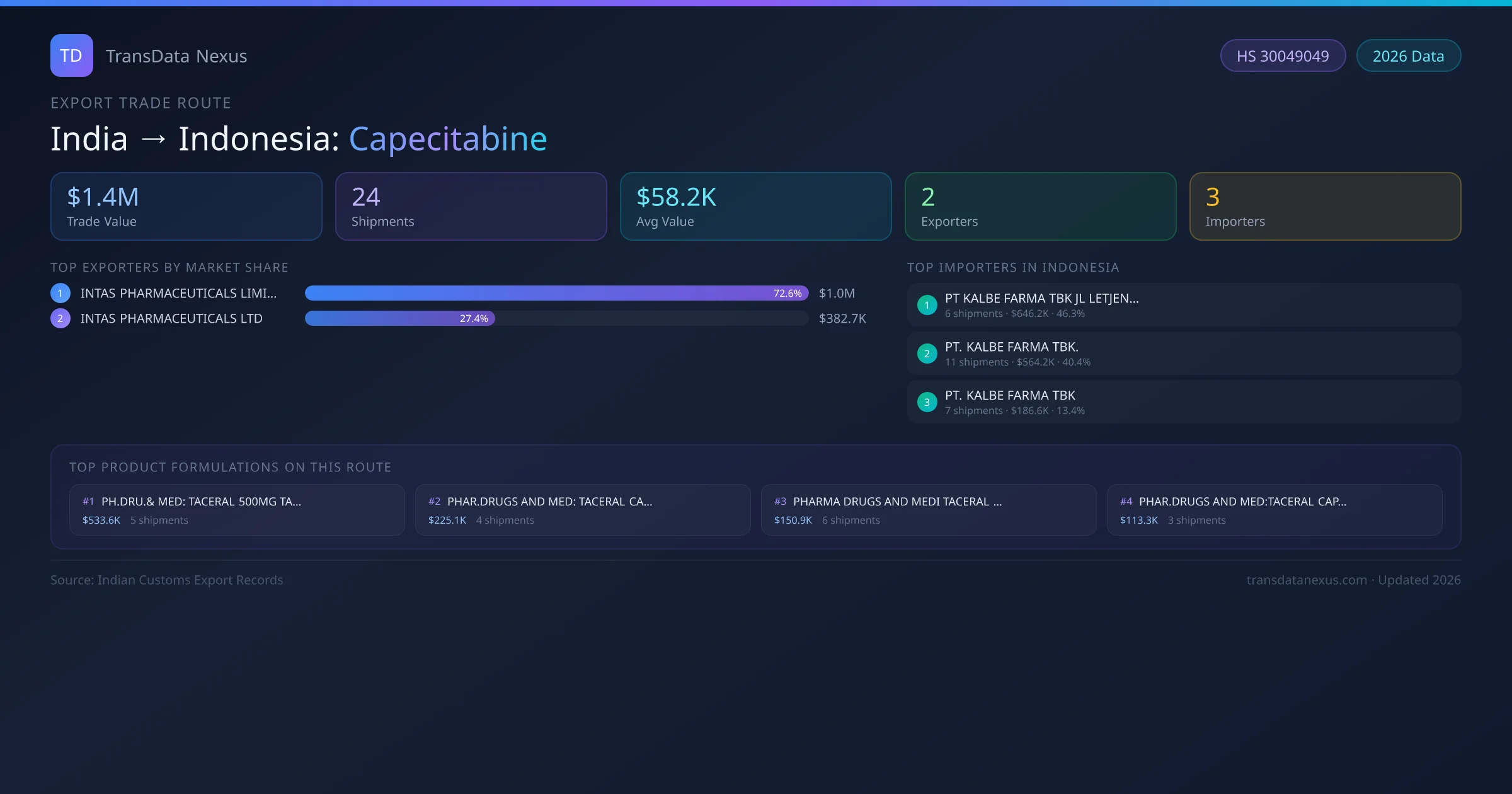Click the 72.6% market share bar

(x=556, y=293)
